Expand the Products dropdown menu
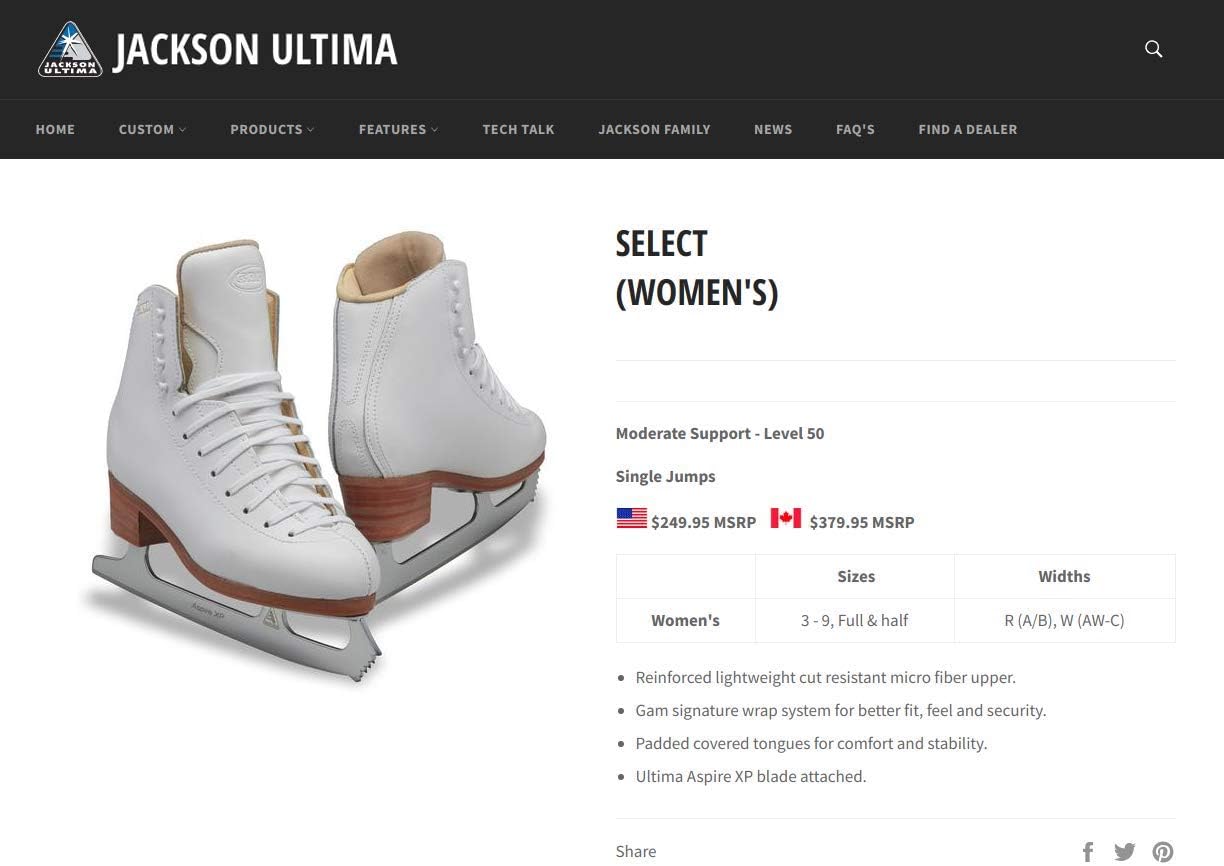 coord(272,129)
